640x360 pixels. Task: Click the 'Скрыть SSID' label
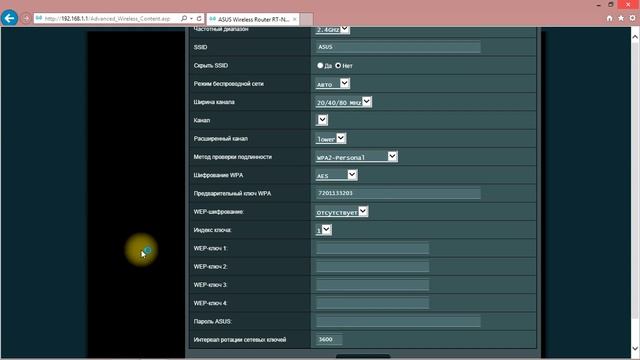211,65
